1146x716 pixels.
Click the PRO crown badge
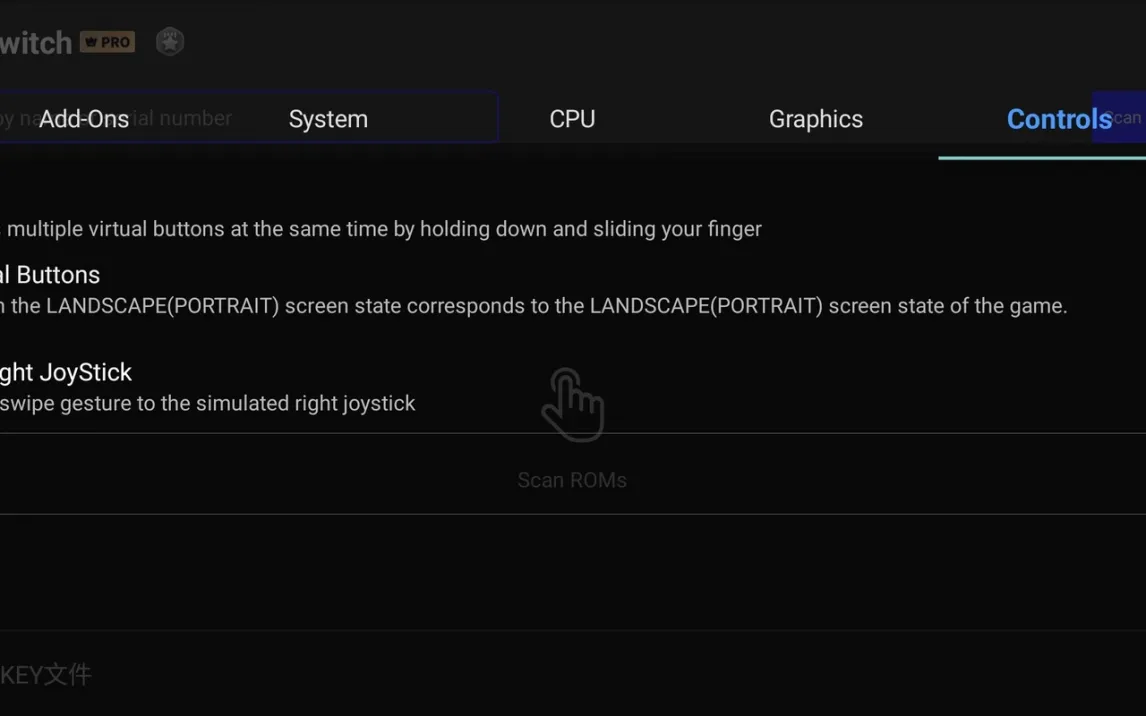tap(107, 42)
